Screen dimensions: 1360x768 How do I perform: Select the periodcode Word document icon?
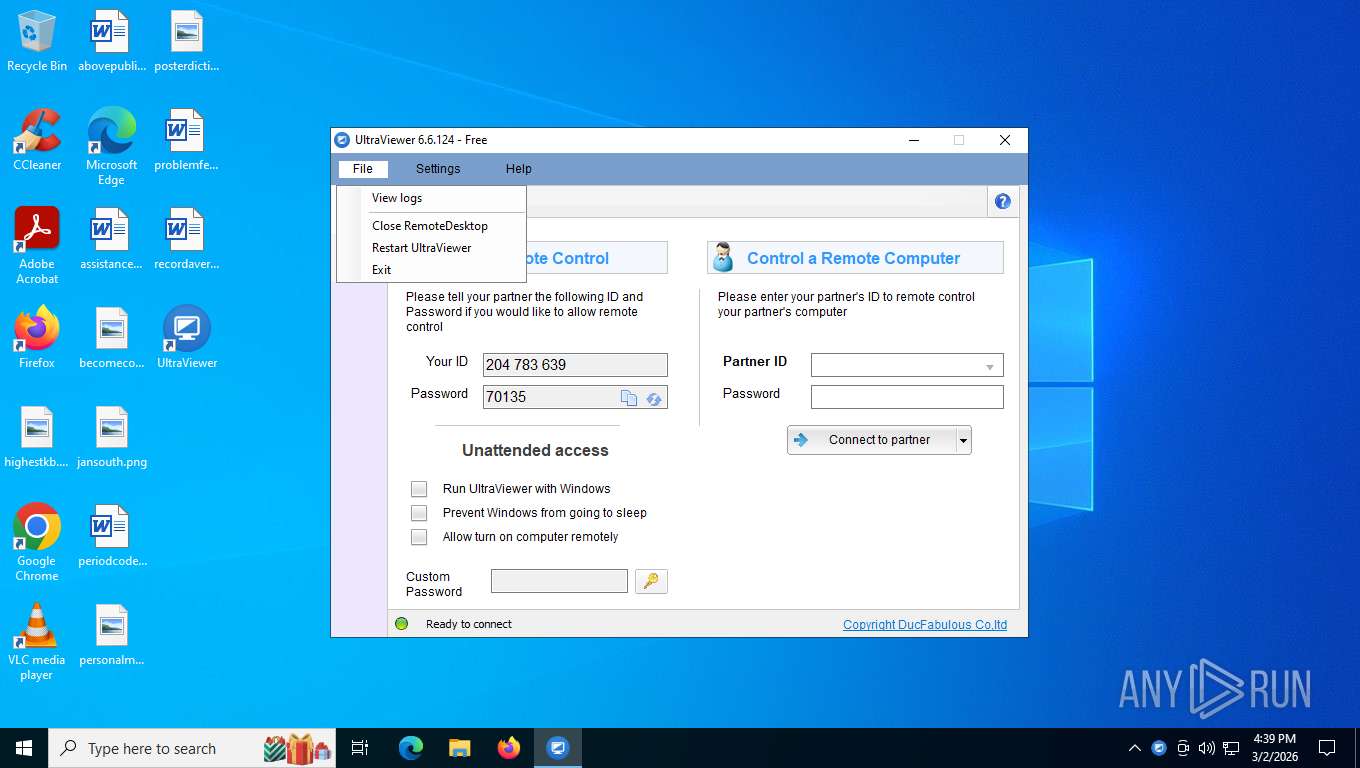coord(111,535)
